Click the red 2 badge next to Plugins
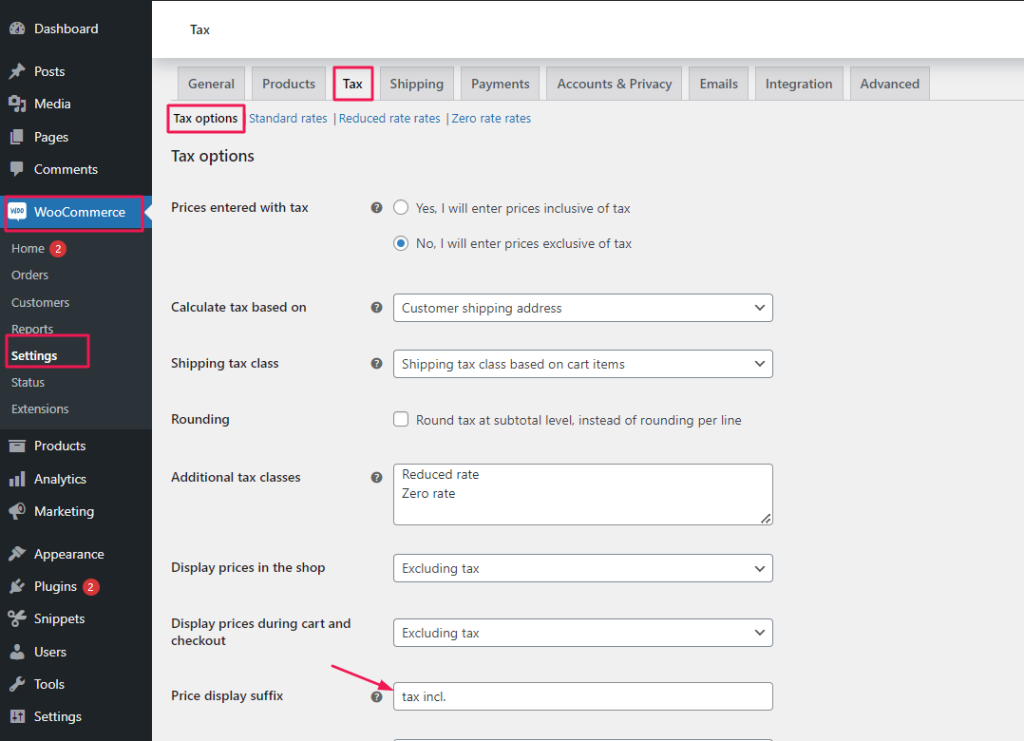The width and height of the screenshot is (1024, 741). (x=91, y=587)
